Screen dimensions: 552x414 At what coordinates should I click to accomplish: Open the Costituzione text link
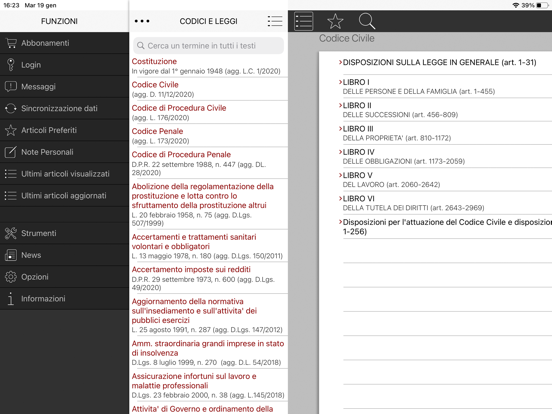[154, 61]
